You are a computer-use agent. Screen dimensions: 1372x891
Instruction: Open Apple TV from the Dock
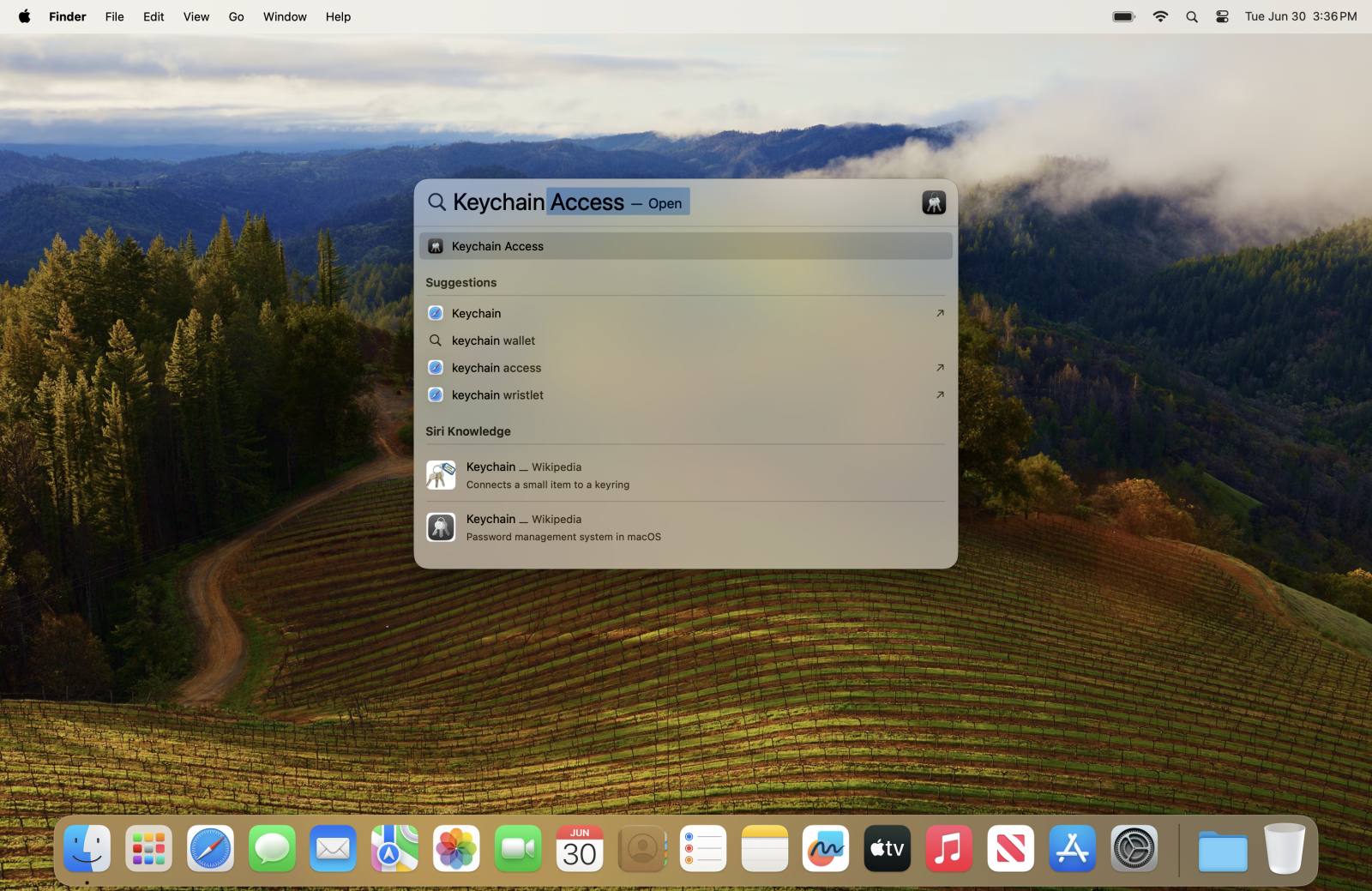(888, 849)
